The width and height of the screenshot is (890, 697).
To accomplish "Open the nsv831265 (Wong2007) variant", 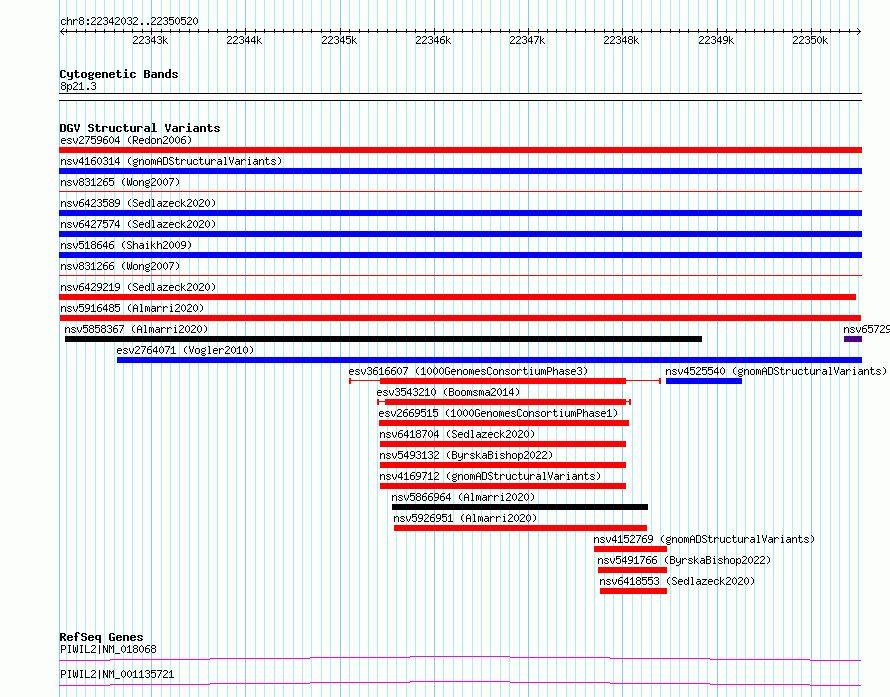I will click(120, 182).
